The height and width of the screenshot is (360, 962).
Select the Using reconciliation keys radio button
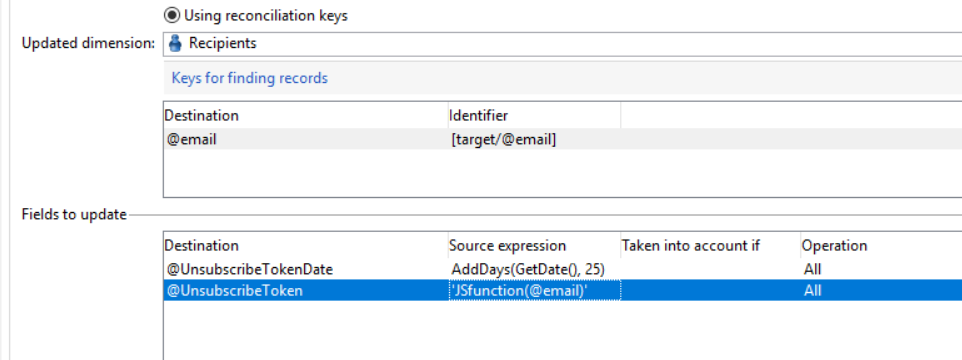tap(173, 15)
